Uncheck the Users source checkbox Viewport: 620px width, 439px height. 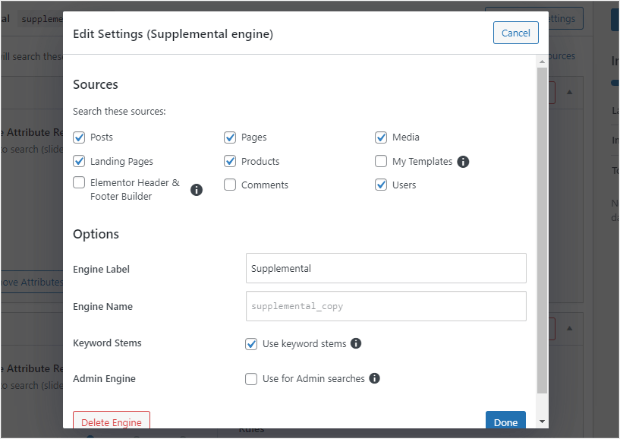click(x=381, y=185)
